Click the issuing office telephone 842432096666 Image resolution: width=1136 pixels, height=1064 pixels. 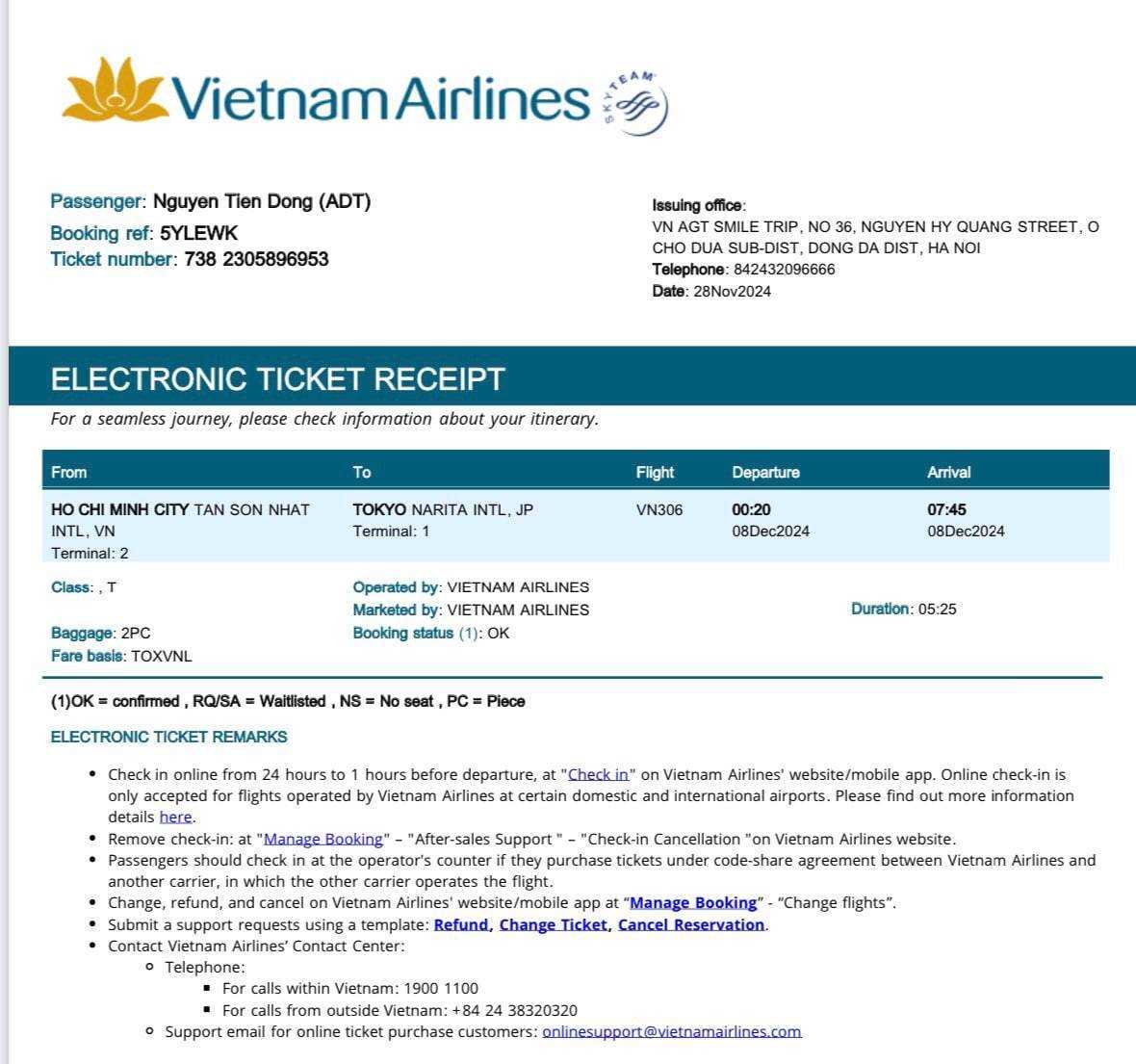[785, 270]
